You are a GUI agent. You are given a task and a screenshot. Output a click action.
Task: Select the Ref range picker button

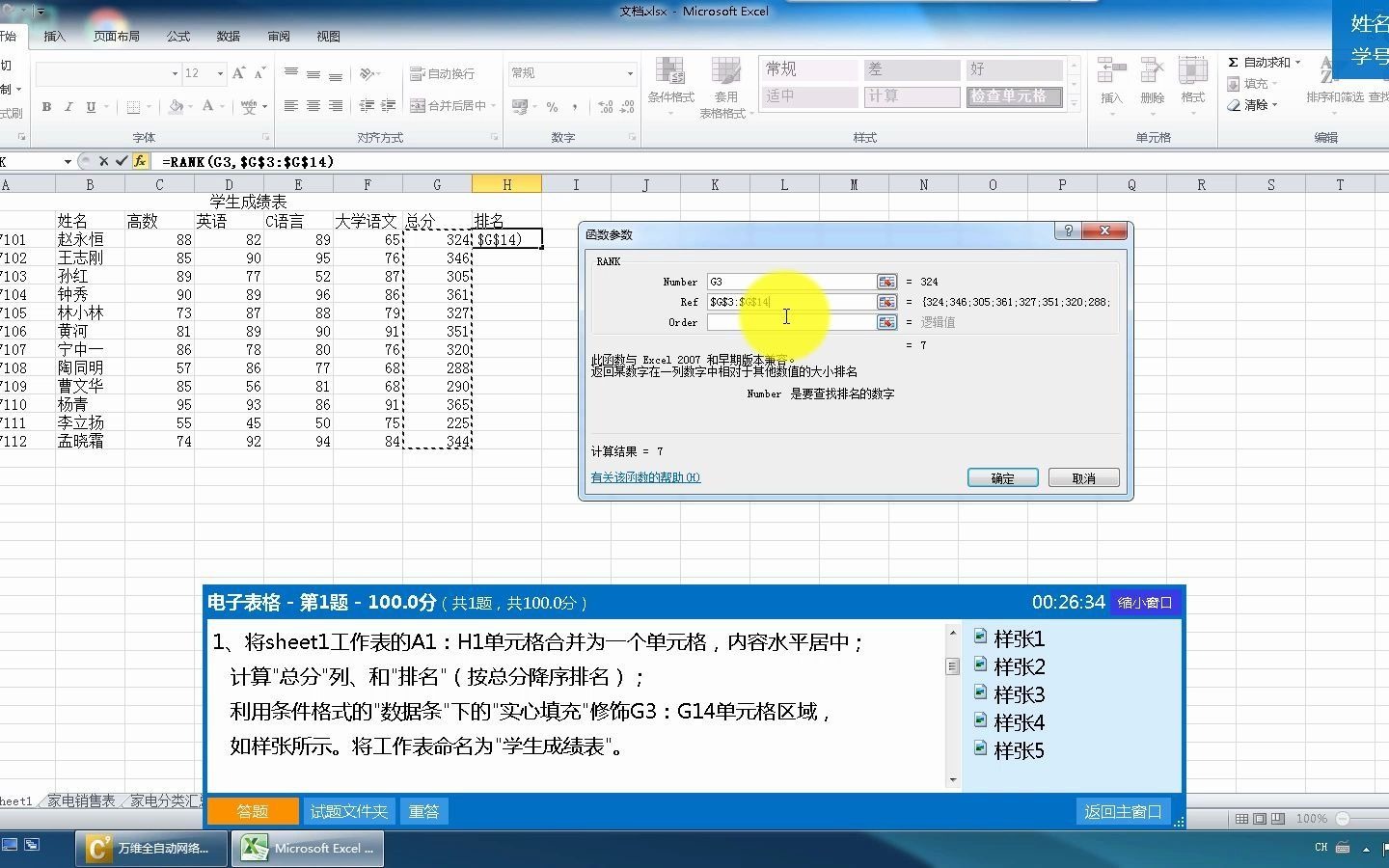[886, 301]
